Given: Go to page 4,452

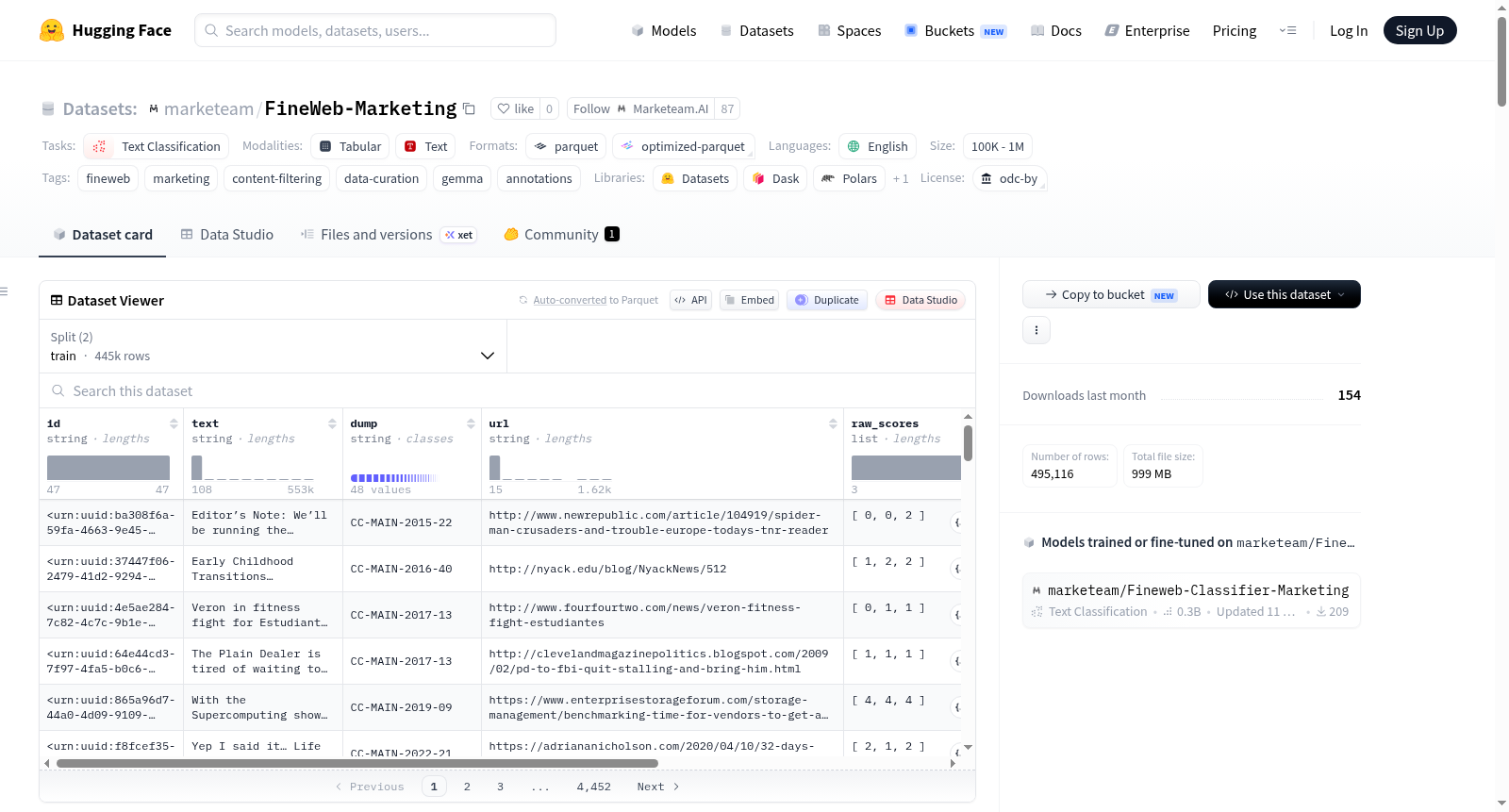Looking at the screenshot, I should click(594, 787).
